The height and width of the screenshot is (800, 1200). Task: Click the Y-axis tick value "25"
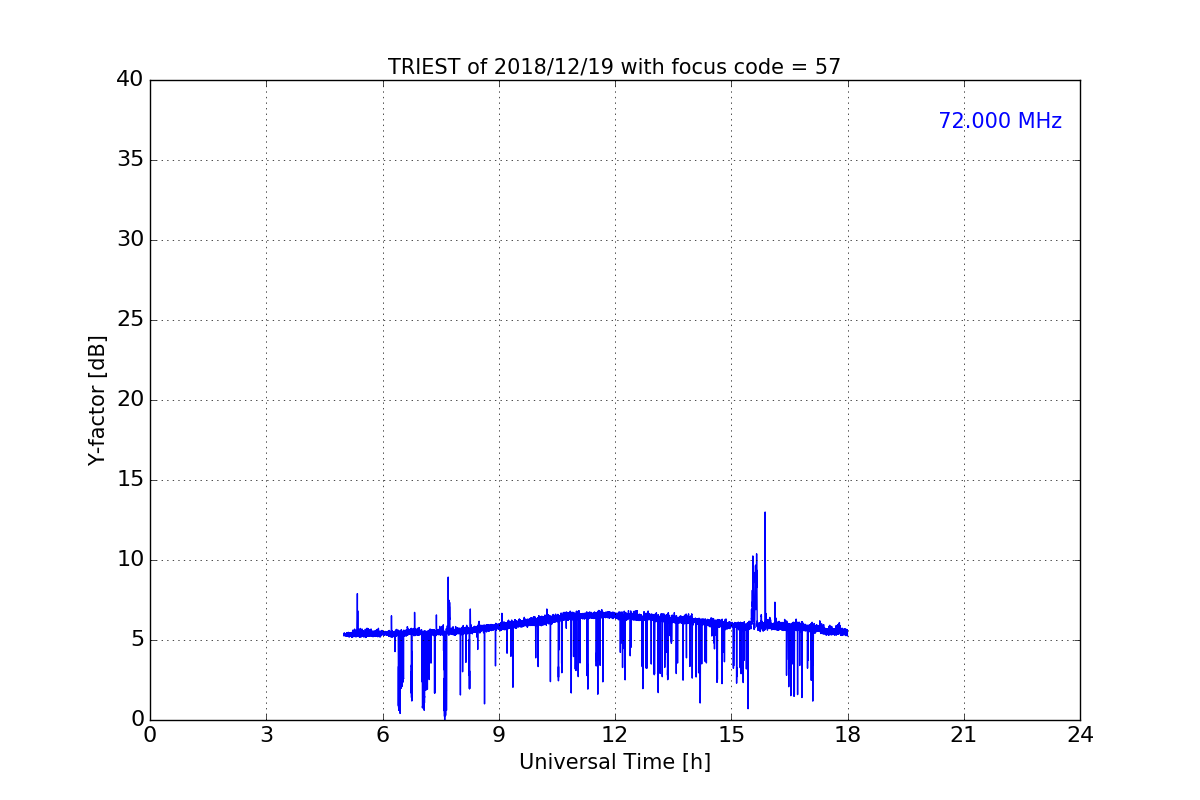[130, 320]
